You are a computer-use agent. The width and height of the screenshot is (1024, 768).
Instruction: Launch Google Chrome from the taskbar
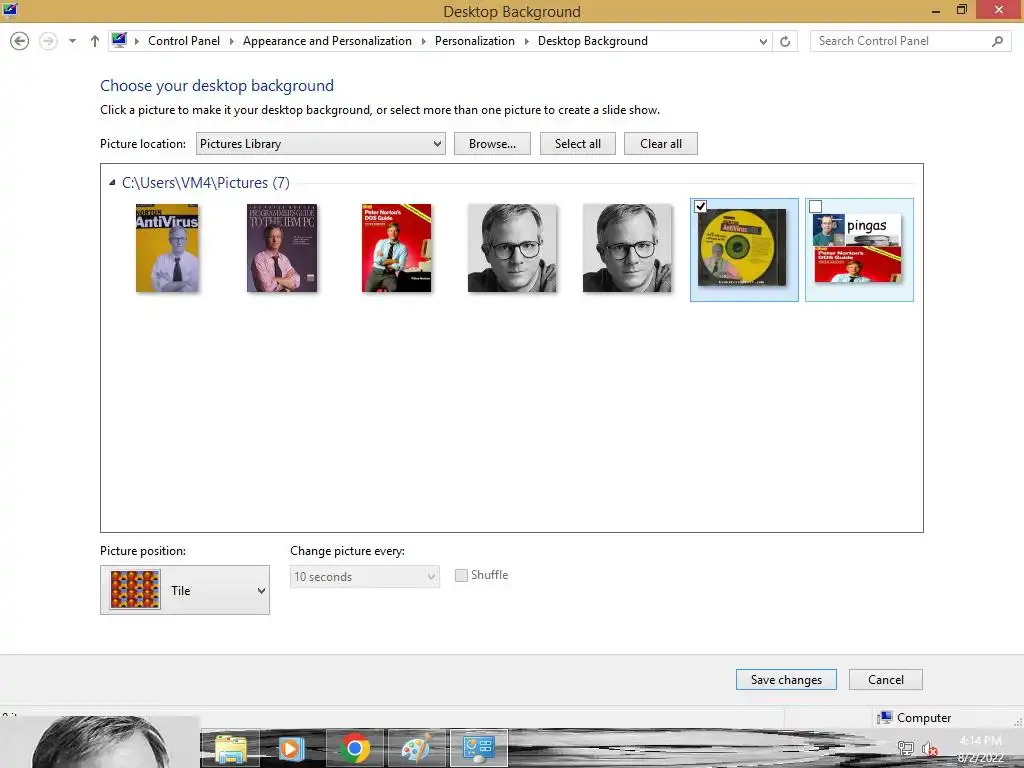354,748
